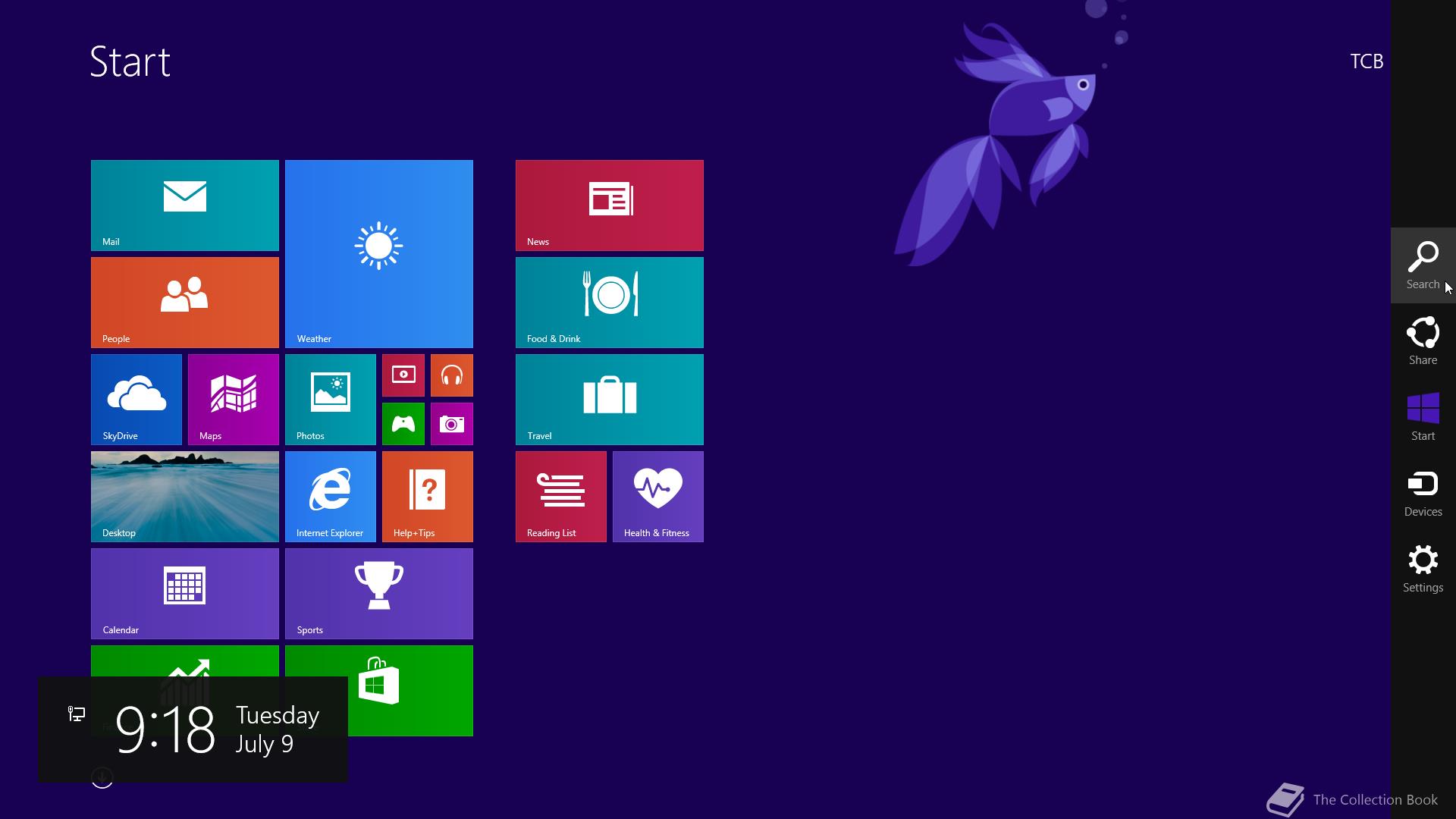Open the Devices charm
The width and height of the screenshot is (1456, 819).
1423,493
